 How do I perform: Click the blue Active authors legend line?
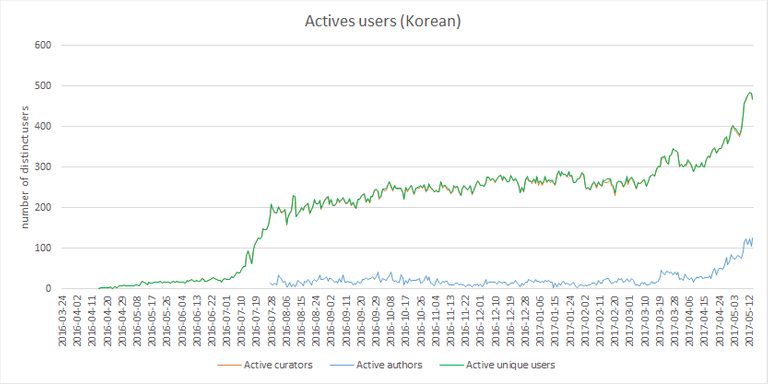point(341,365)
